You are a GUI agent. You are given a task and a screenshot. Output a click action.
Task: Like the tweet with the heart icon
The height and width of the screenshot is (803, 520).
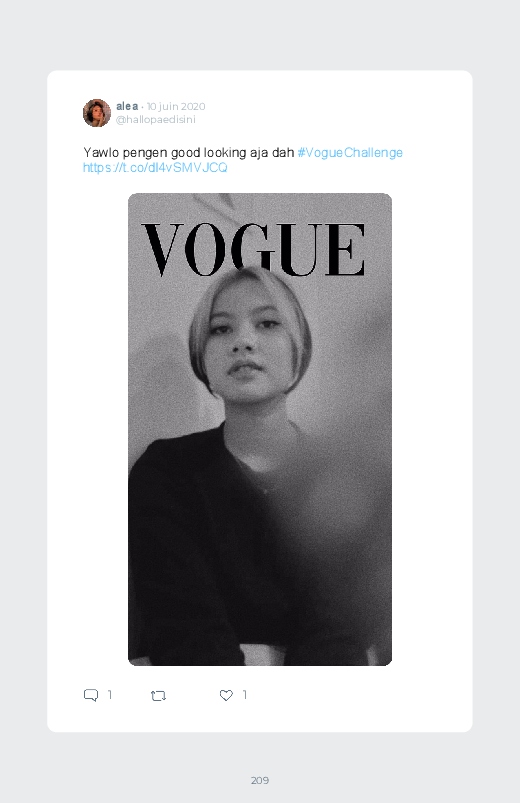pyautogui.click(x=226, y=695)
